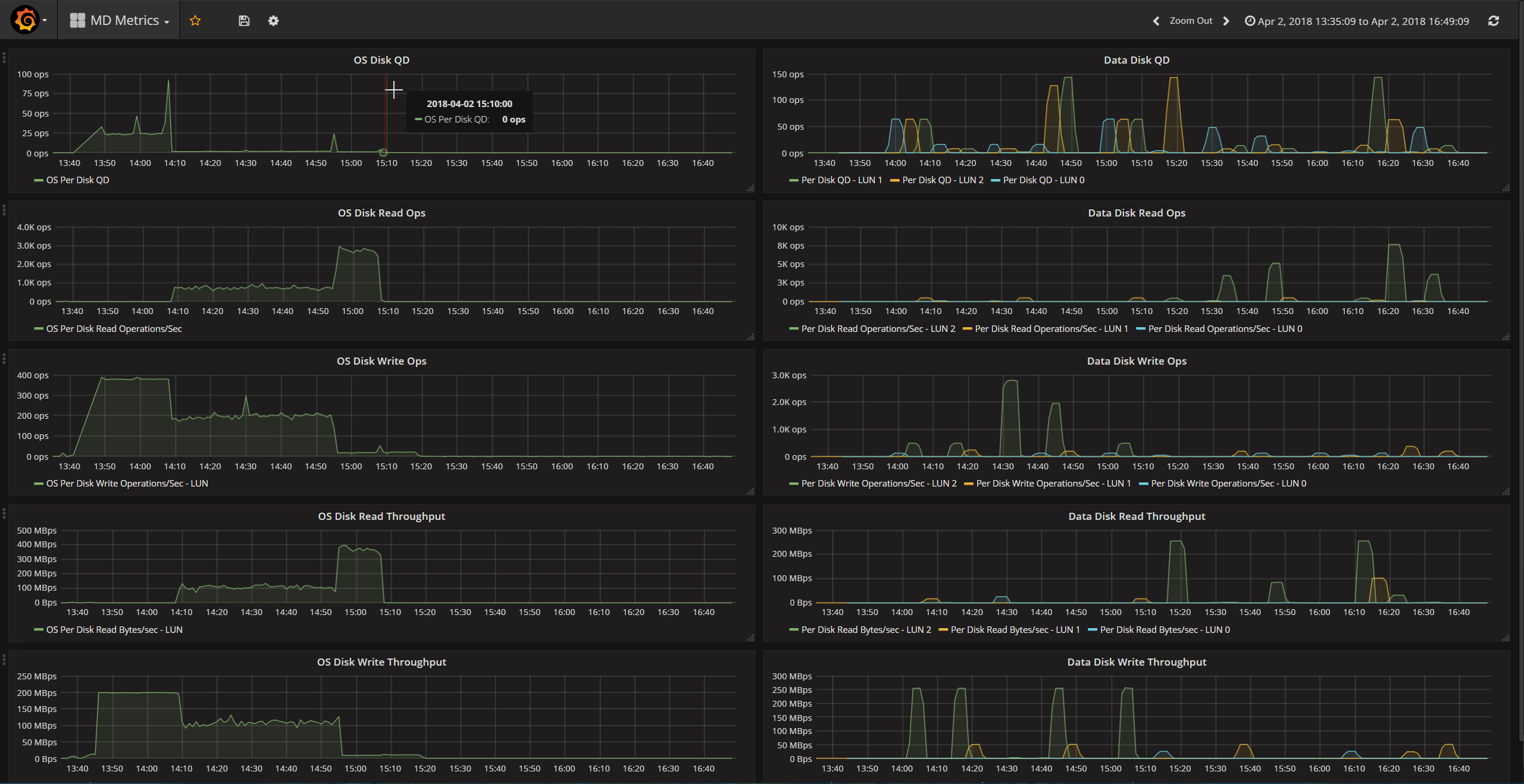Click the save dashboard icon
This screenshot has width=1524, height=784.
tap(244, 21)
